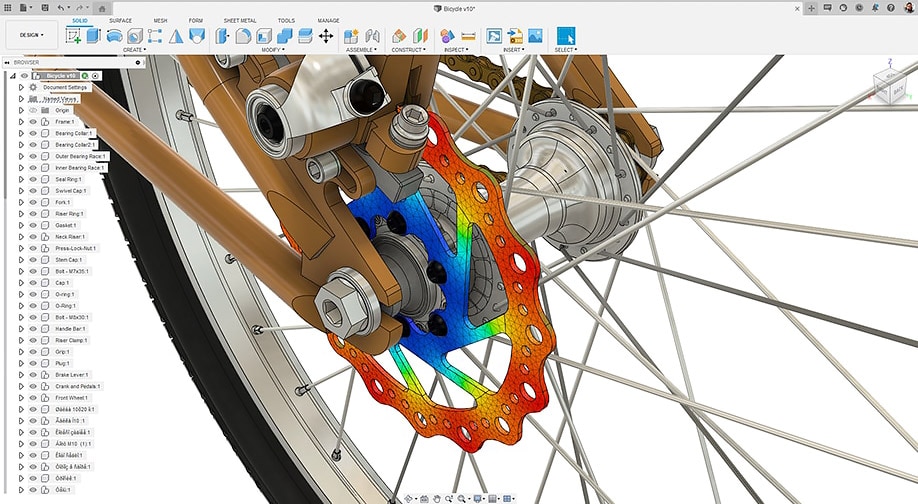Toggle visibility of Fork:1
The height and width of the screenshot is (504, 918).
pos(32,202)
